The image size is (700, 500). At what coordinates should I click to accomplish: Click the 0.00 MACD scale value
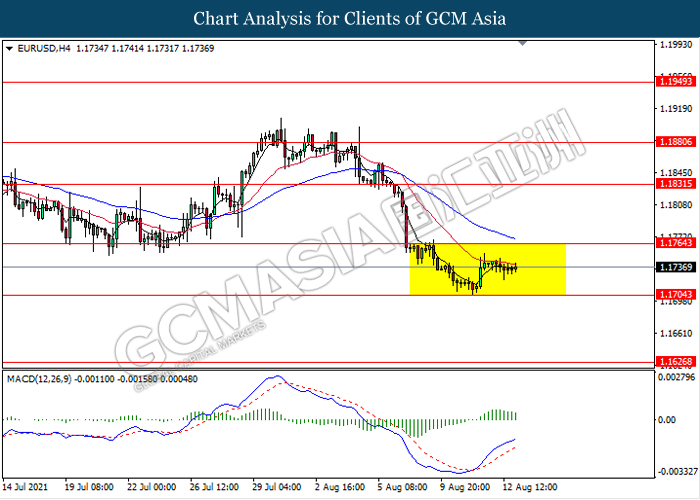pyautogui.click(x=667, y=420)
